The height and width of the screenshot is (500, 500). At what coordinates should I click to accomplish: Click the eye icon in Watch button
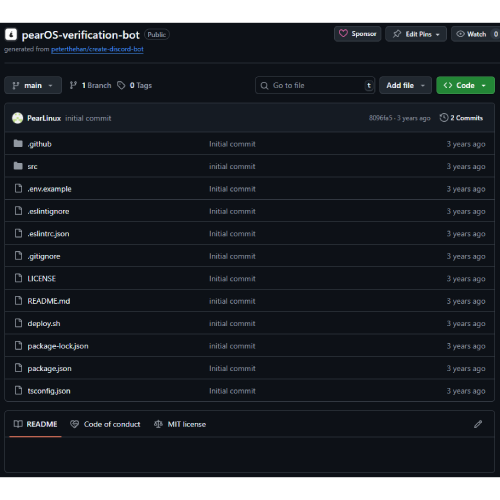[x=460, y=34]
